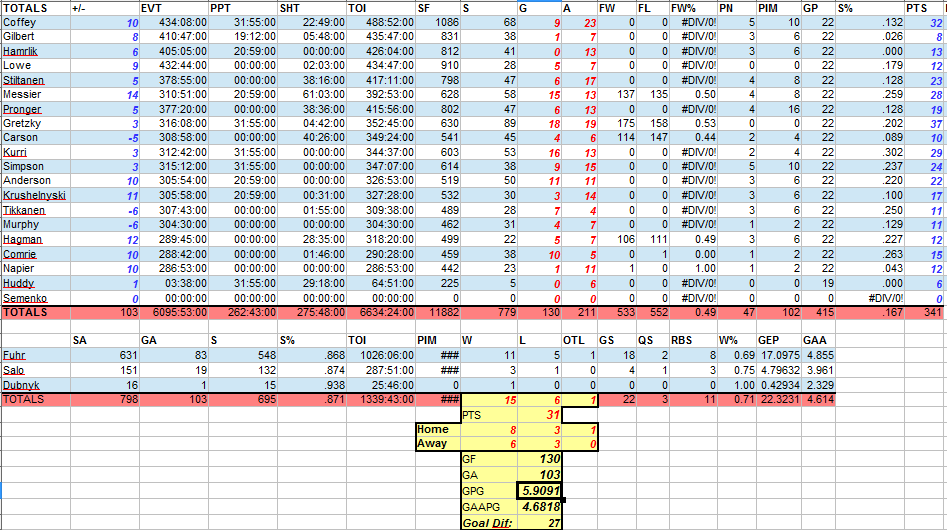Click the Semenko player name cell
Viewport: 947px width, 530px height.
coord(36,298)
